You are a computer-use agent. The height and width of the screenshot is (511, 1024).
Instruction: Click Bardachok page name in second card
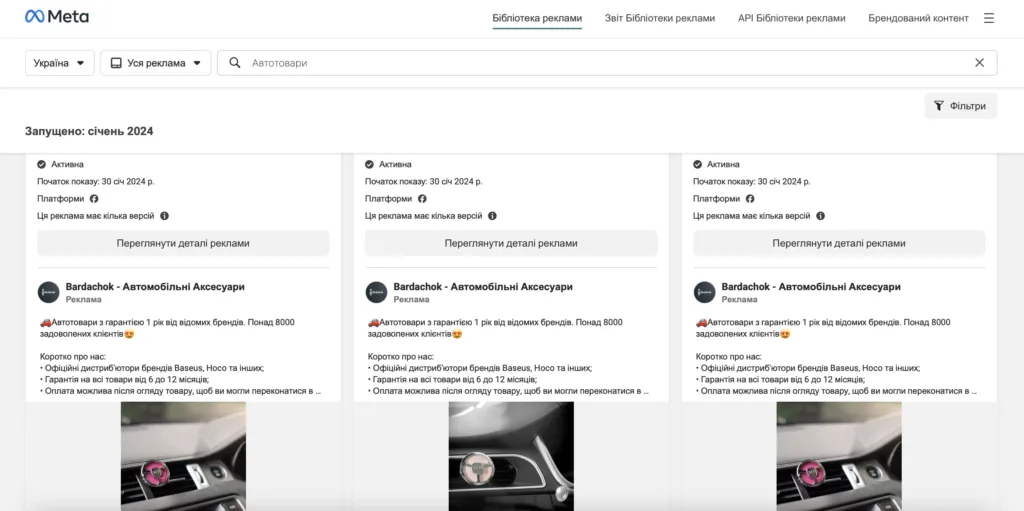pos(482,287)
